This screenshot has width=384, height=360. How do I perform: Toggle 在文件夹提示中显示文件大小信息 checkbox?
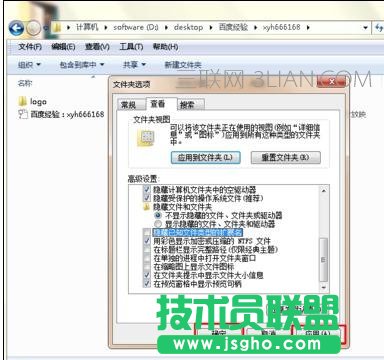pos(147,275)
